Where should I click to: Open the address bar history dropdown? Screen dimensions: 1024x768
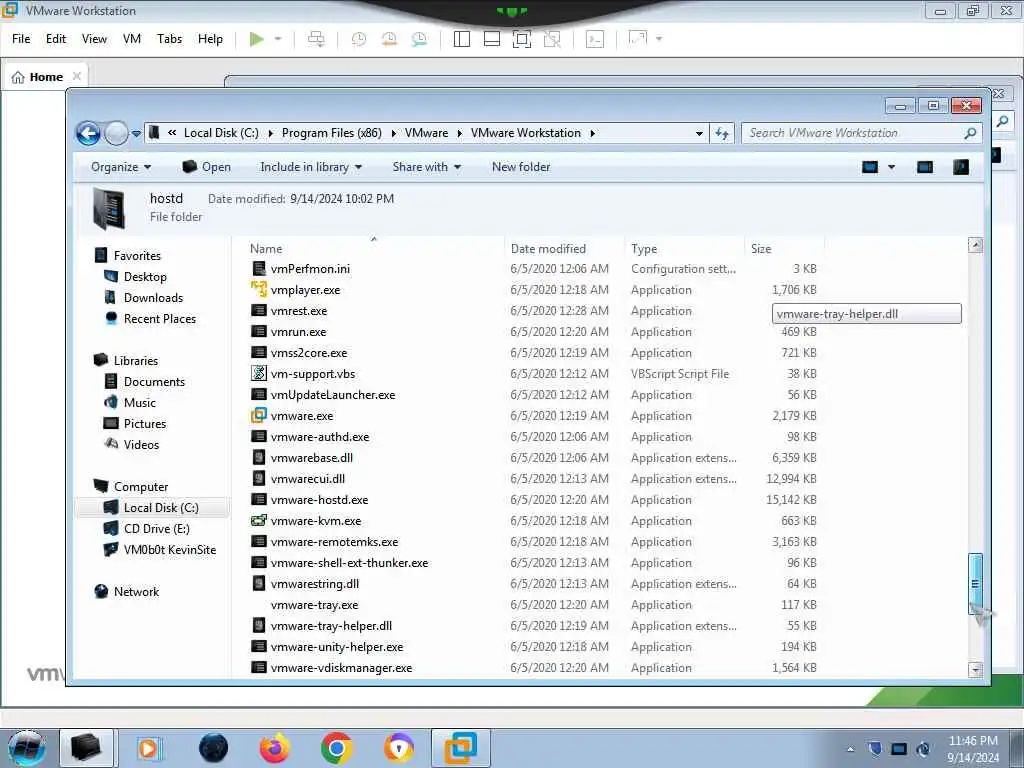tap(699, 133)
